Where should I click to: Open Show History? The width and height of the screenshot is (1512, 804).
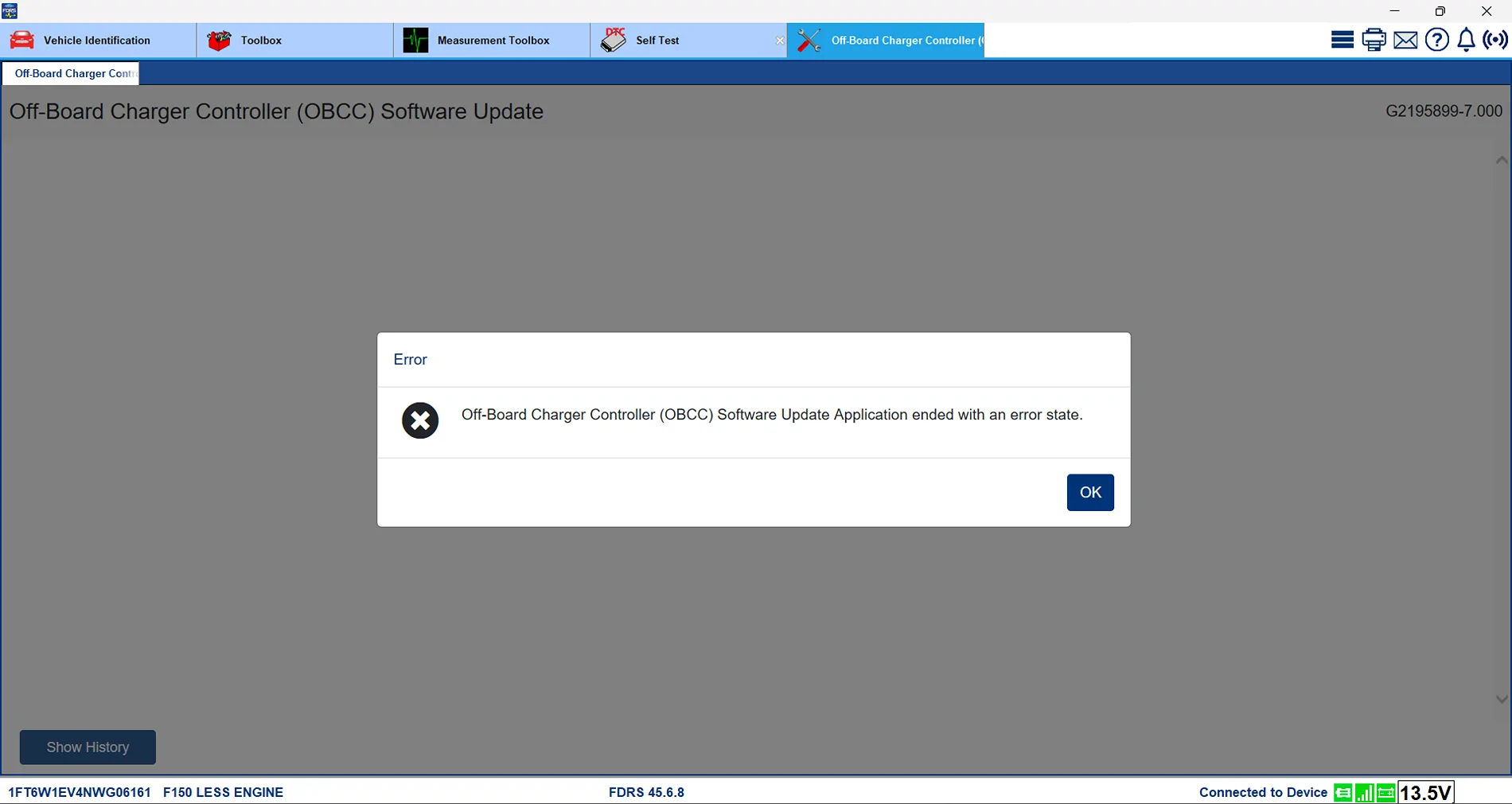click(87, 747)
